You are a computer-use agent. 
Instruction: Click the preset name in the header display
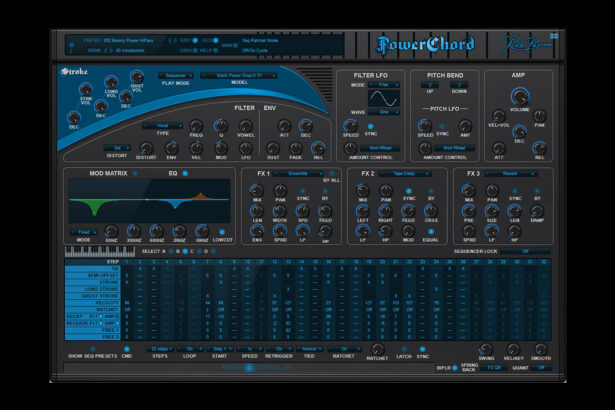[129, 40]
